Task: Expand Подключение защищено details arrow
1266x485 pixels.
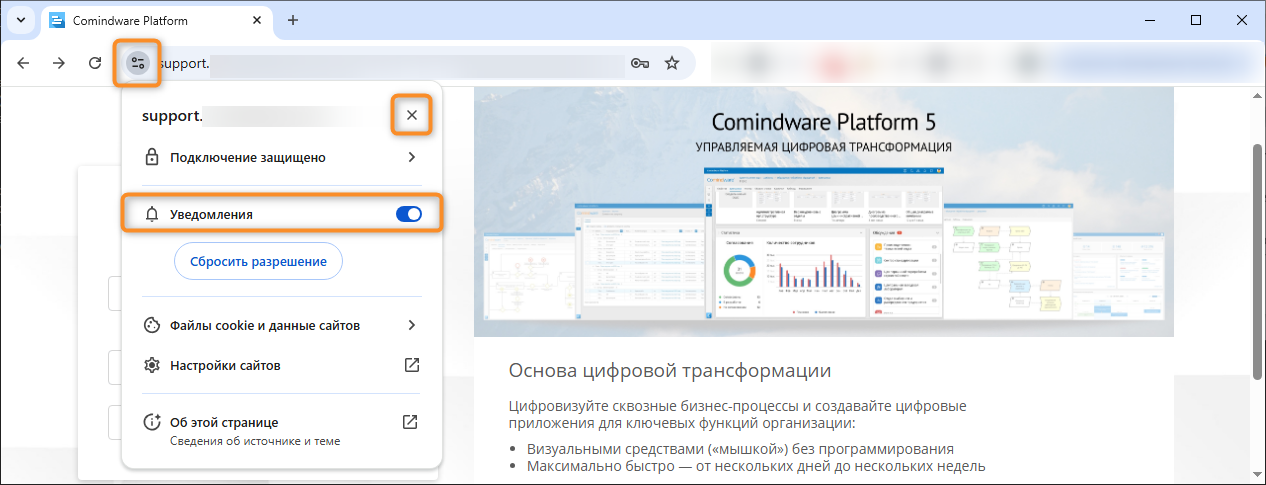Action: tap(411, 157)
